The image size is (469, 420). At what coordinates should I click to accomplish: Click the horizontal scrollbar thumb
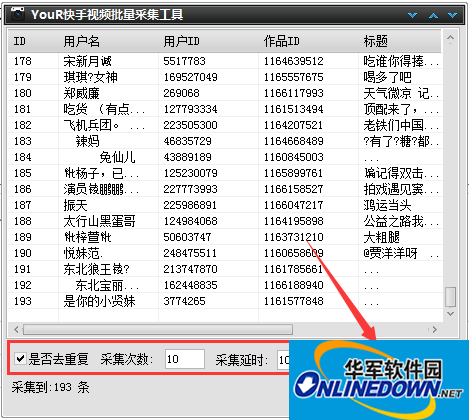[158, 330]
